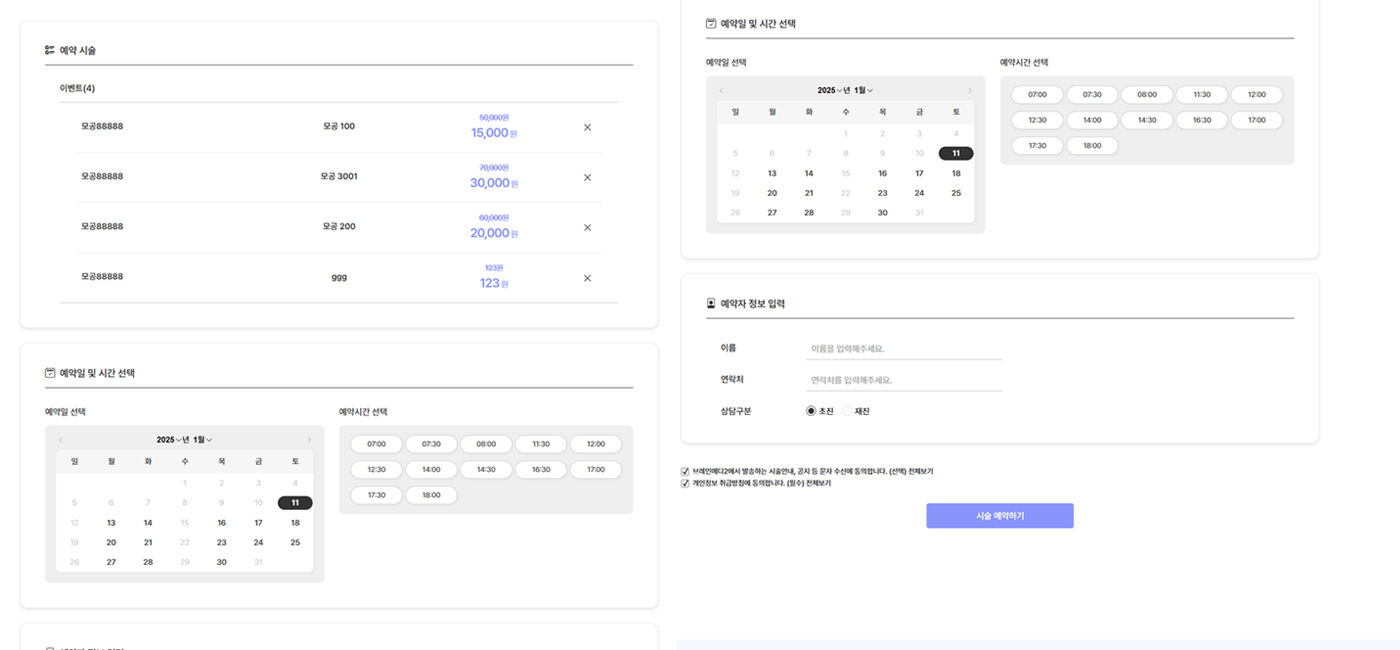Image resolution: width=1400 pixels, height=650 pixels.
Task: Remove the 모공 200 event row
Action: coord(587,227)
